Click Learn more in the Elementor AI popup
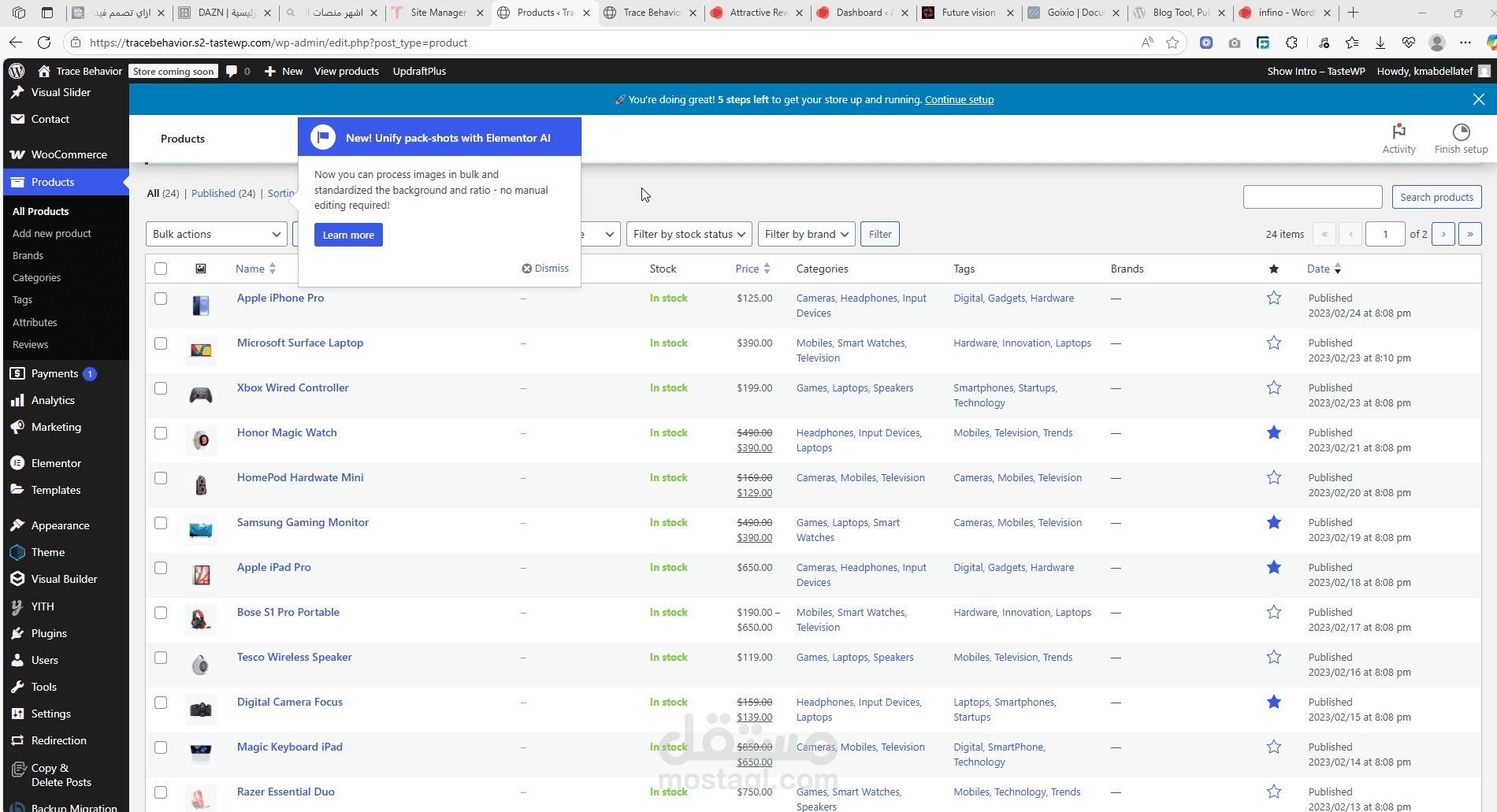 [348, 235]
